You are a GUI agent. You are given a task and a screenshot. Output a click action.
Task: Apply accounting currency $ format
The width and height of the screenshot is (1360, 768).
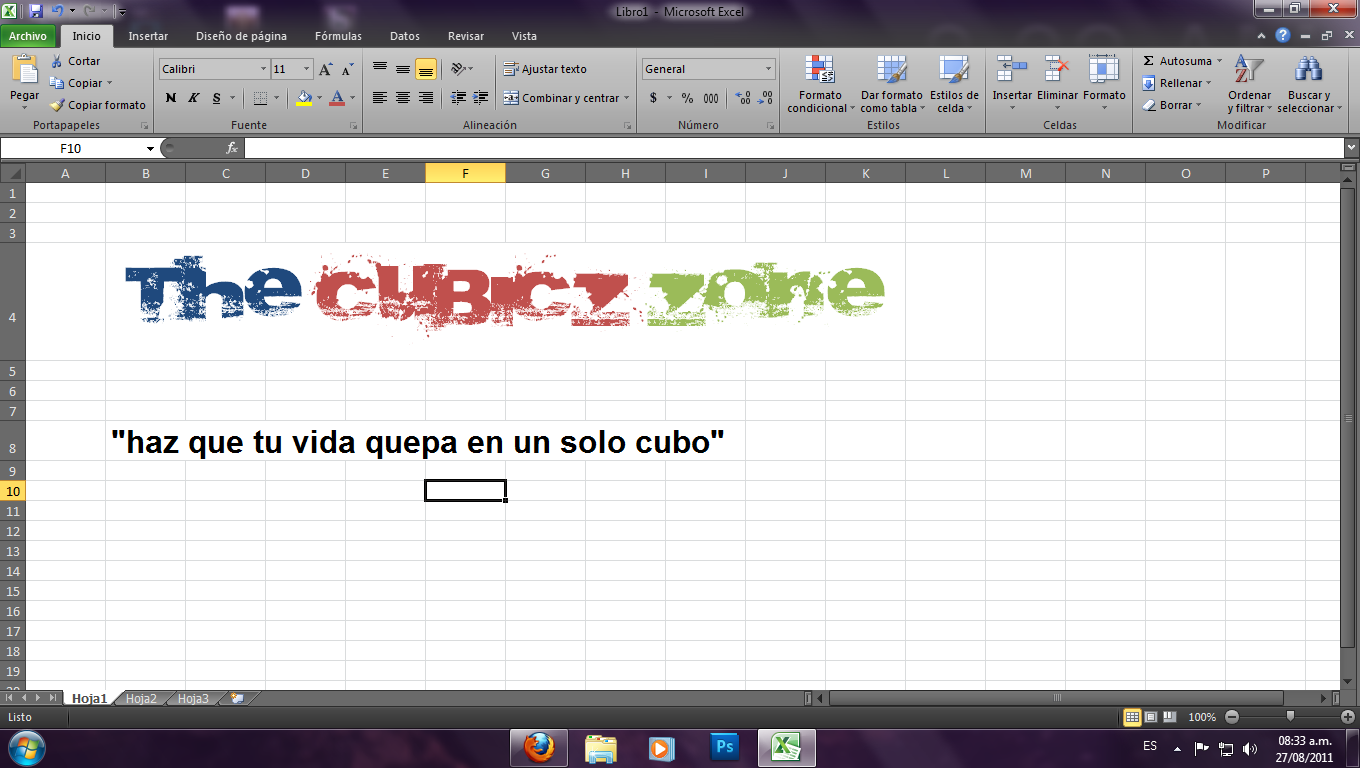[653, 98]
